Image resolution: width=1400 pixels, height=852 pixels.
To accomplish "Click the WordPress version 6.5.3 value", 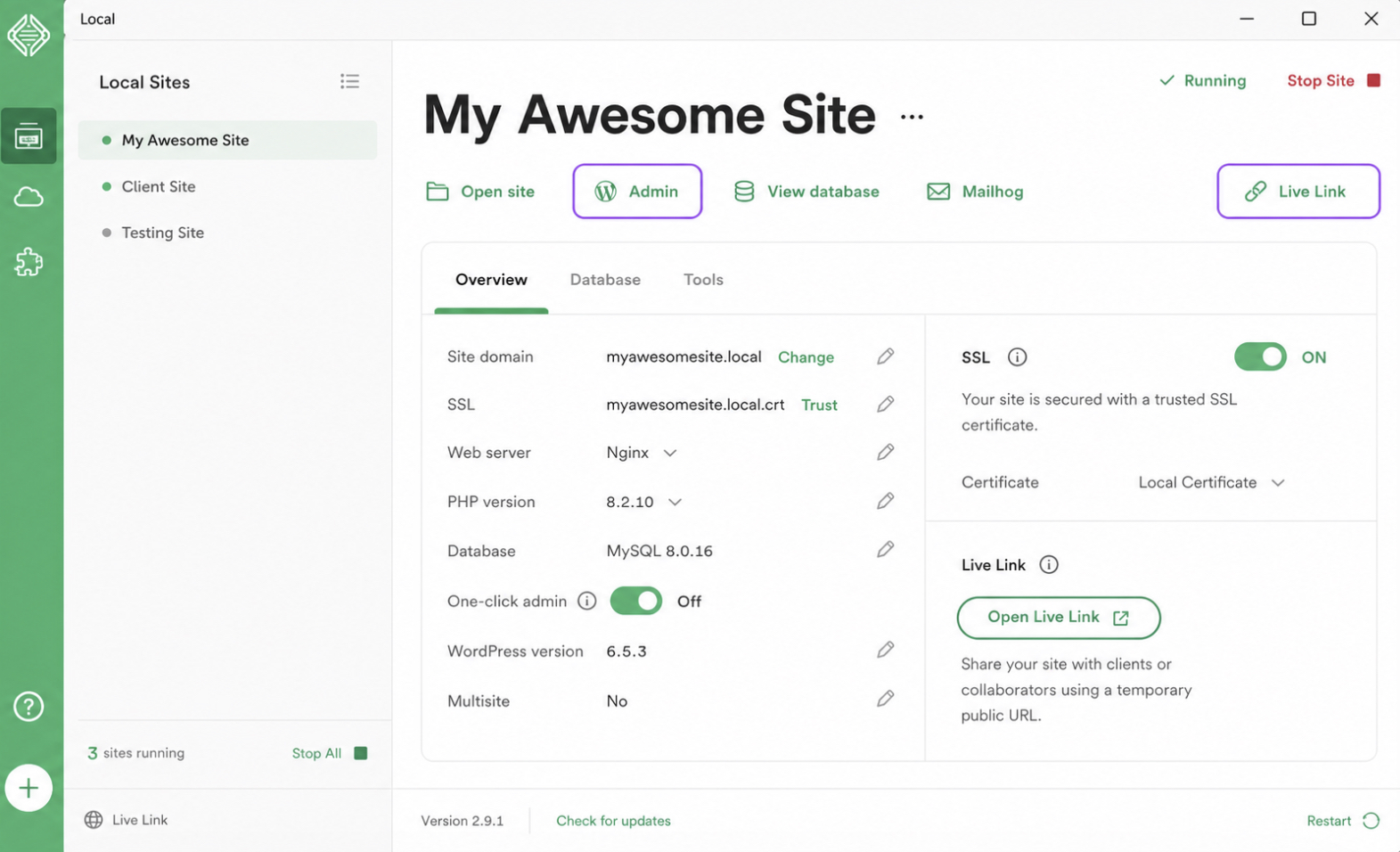I will 626,651.
